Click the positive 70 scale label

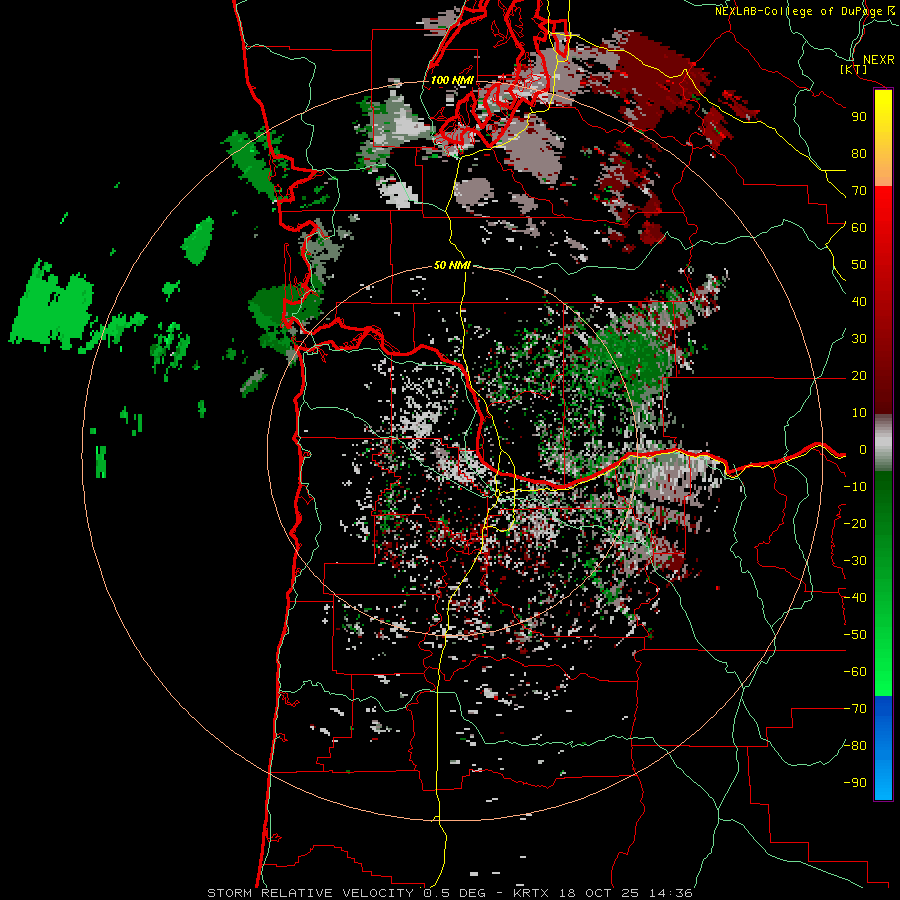point(859,191)
